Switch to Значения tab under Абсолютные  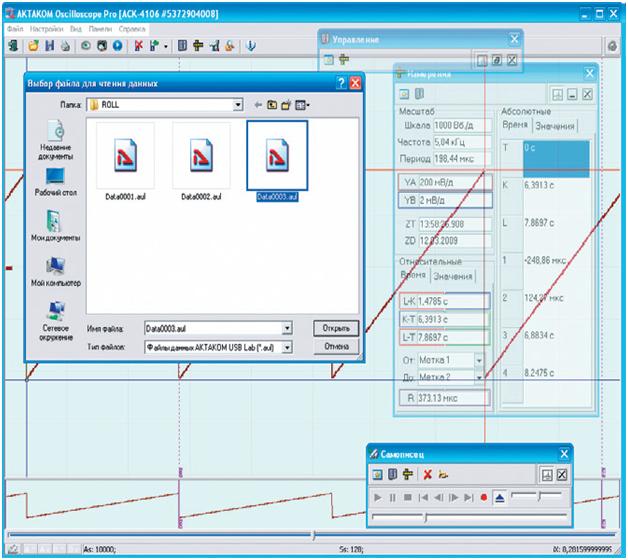[x=555, y=126]
